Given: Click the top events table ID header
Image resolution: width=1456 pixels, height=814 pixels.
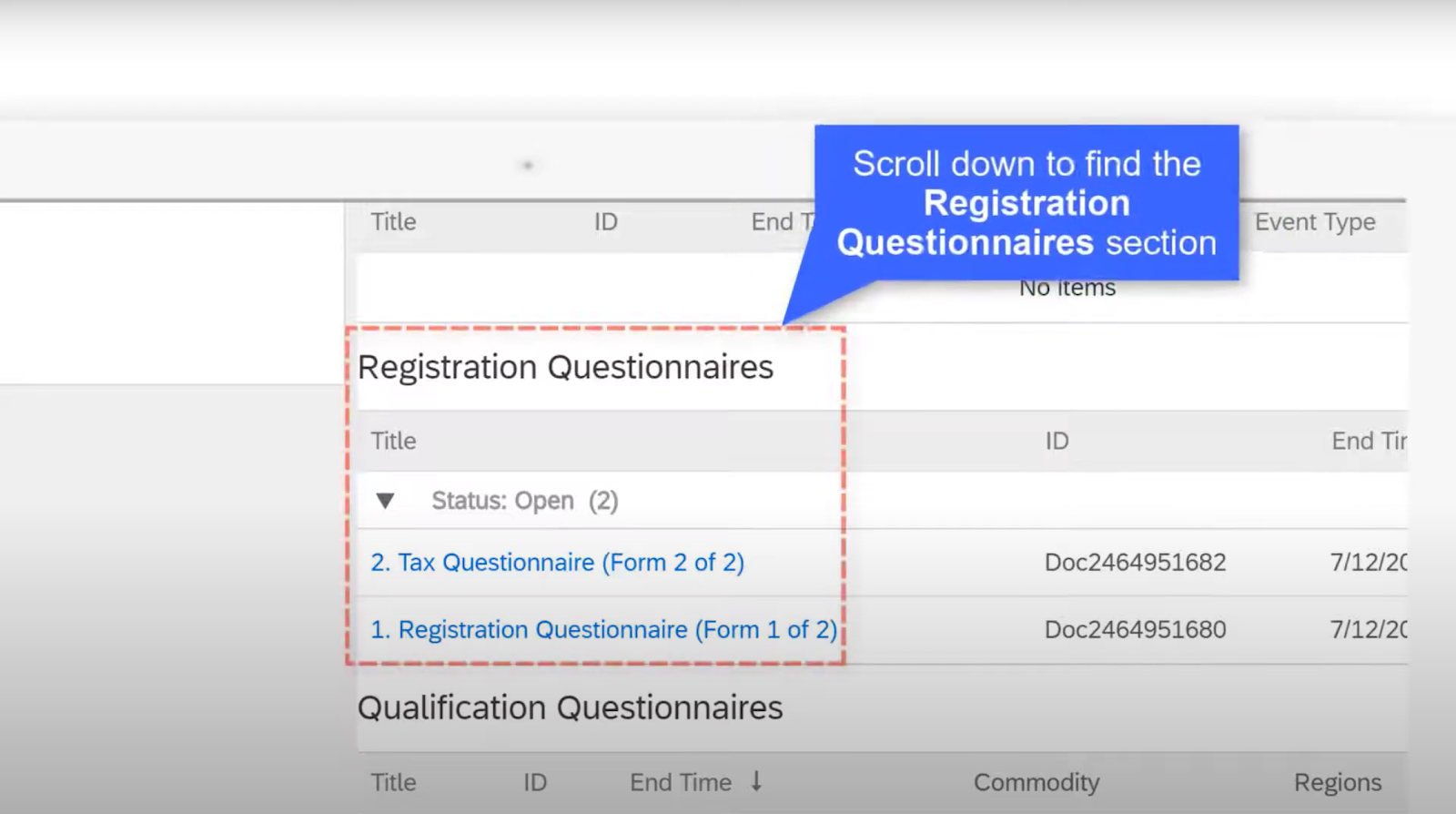Looking at the screenshot, I should (x=605, y=222).
